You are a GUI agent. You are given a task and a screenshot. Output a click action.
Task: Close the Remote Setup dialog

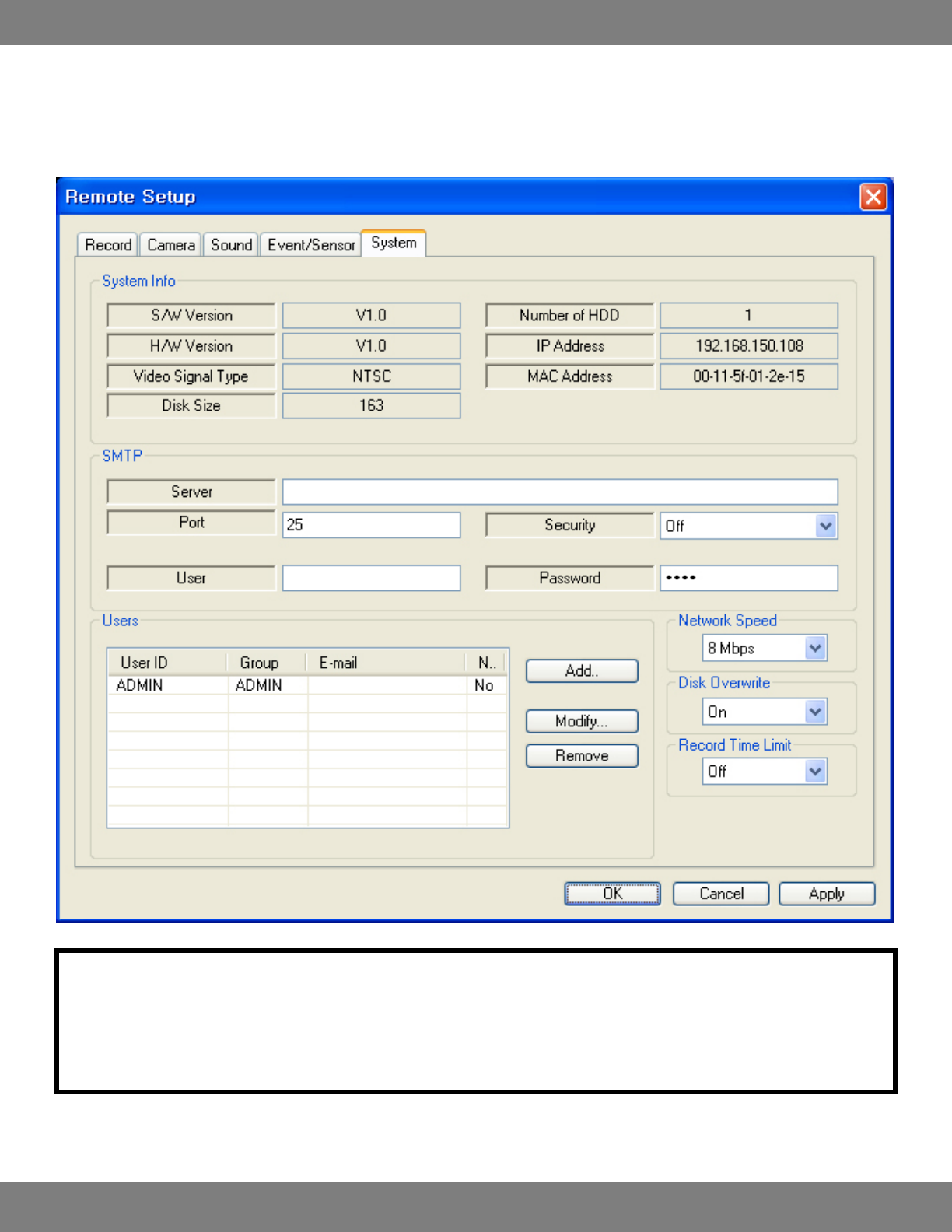coord(873,197)
